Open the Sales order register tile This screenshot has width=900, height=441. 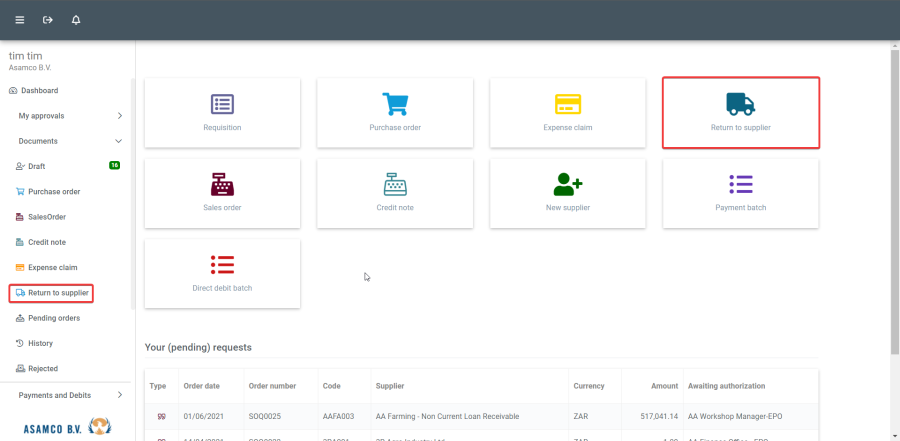pos(222,192)
